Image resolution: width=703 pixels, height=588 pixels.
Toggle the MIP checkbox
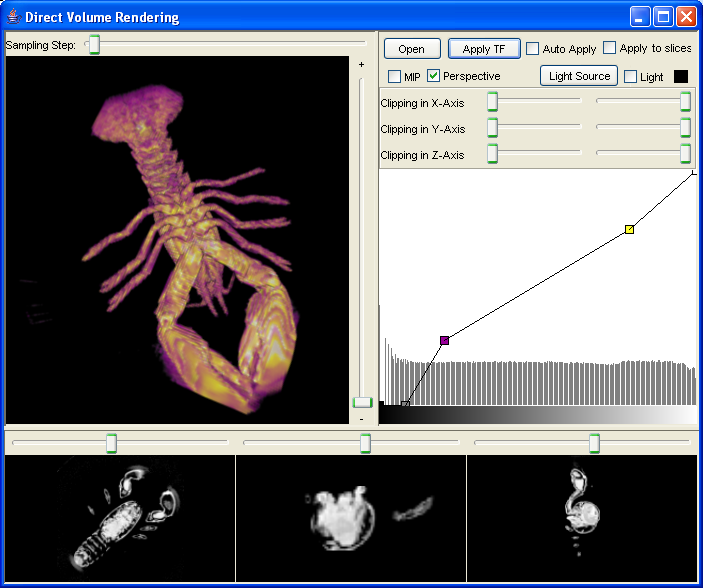(x=394, y=76)
